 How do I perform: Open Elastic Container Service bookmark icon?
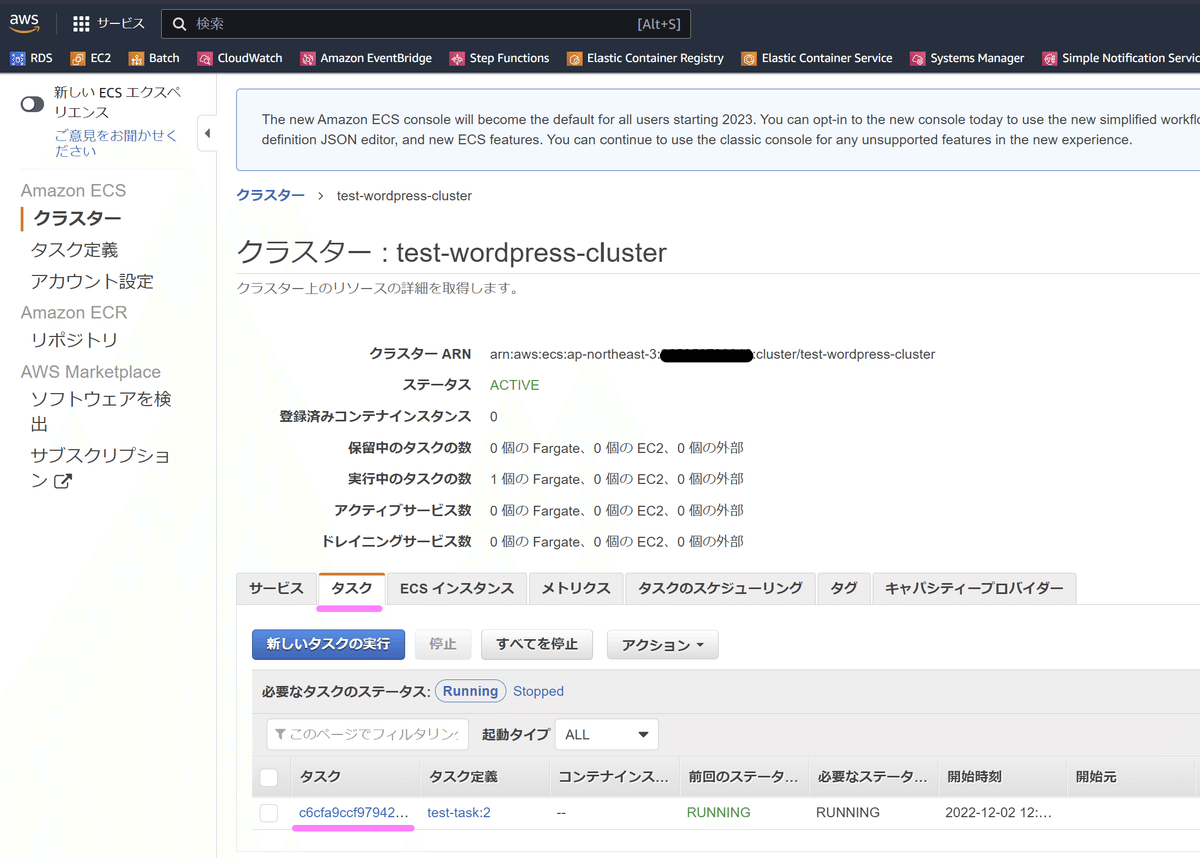(x=749, y=59)
